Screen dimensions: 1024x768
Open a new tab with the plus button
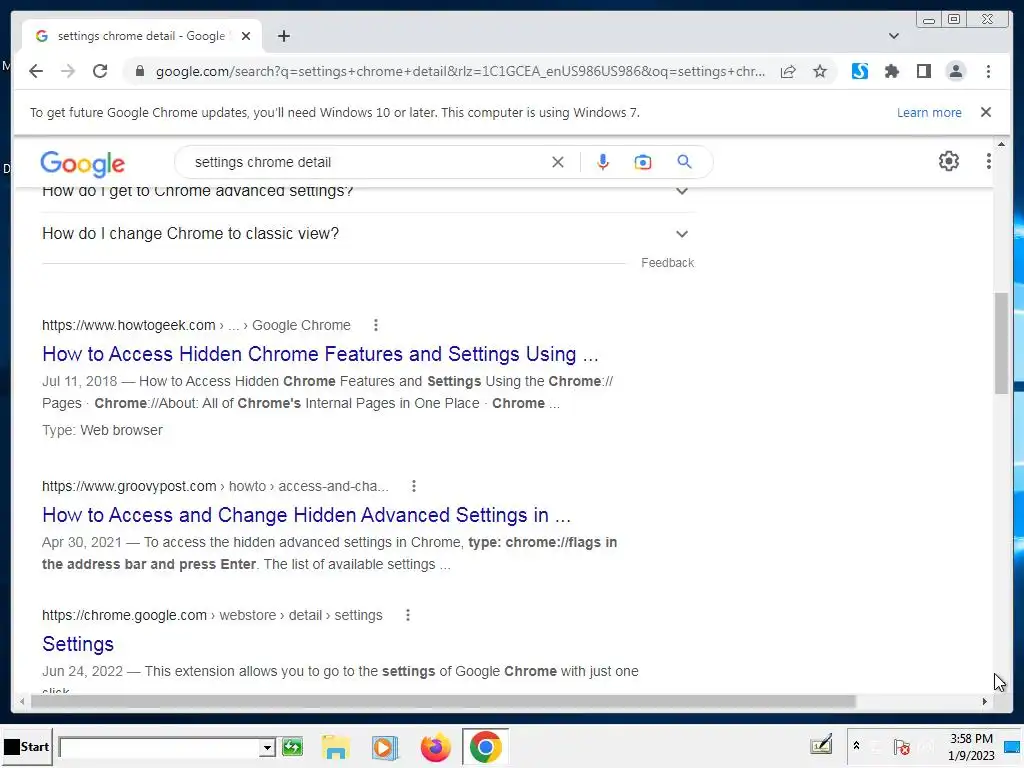pos(283,36)
